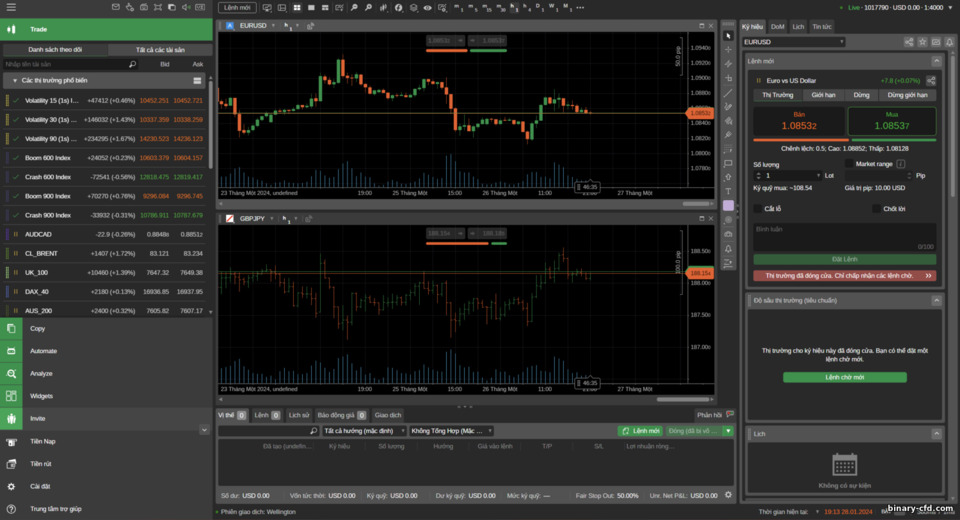Open the Widgets section

point(106,396)
